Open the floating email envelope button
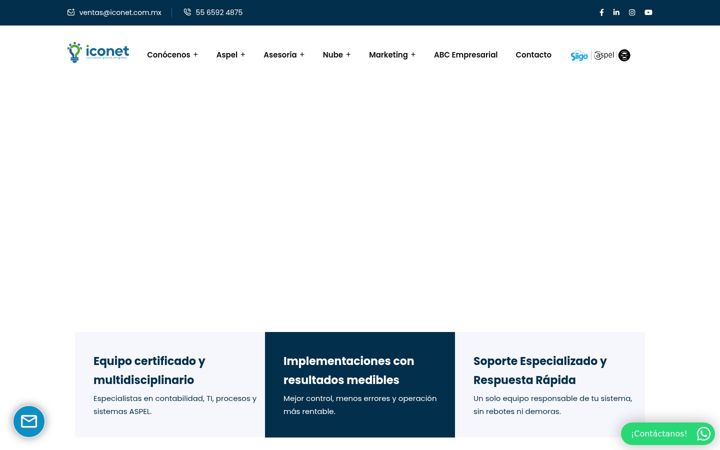Screen dimensions: 720x450 point(29,421)
